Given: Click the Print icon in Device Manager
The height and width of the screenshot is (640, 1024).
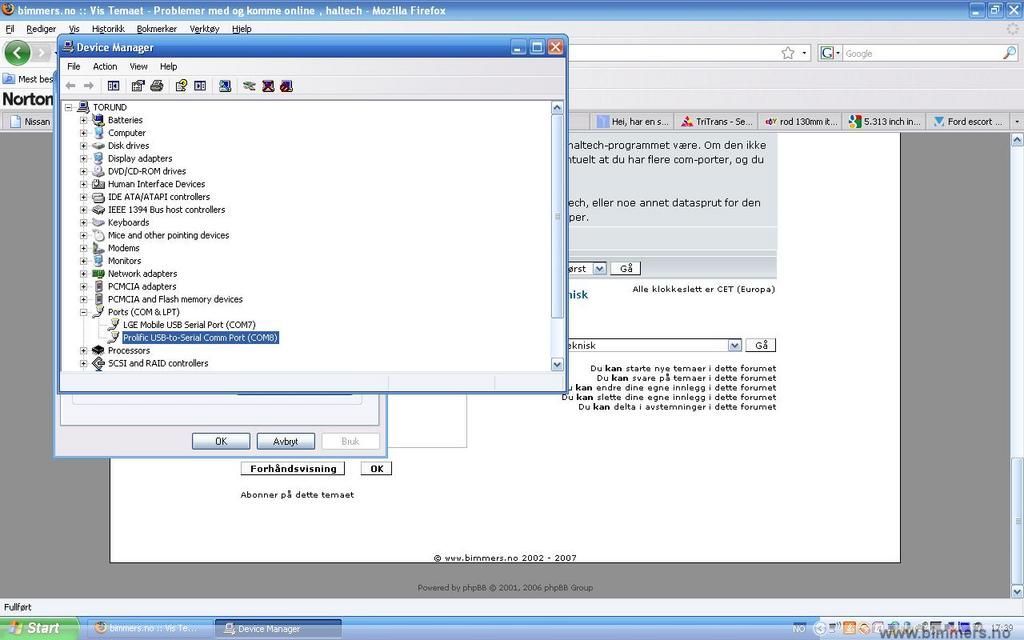Looking at the screenshot, I should pyautogui.click(x=157, y=86).
